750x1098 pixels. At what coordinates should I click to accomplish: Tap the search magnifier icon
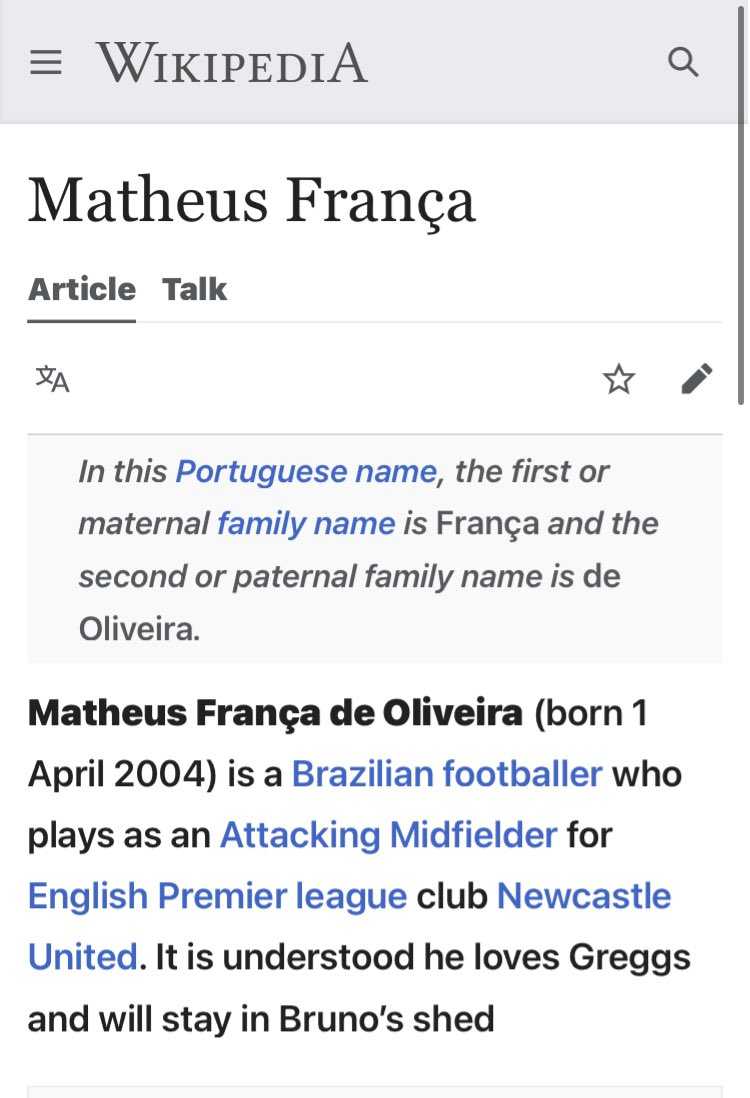pyautogui.click(x=683, y=62)
